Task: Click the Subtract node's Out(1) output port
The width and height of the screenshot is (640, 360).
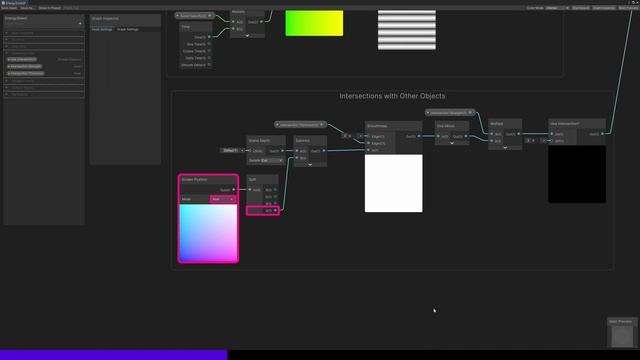Action: (x=324, y=151)
